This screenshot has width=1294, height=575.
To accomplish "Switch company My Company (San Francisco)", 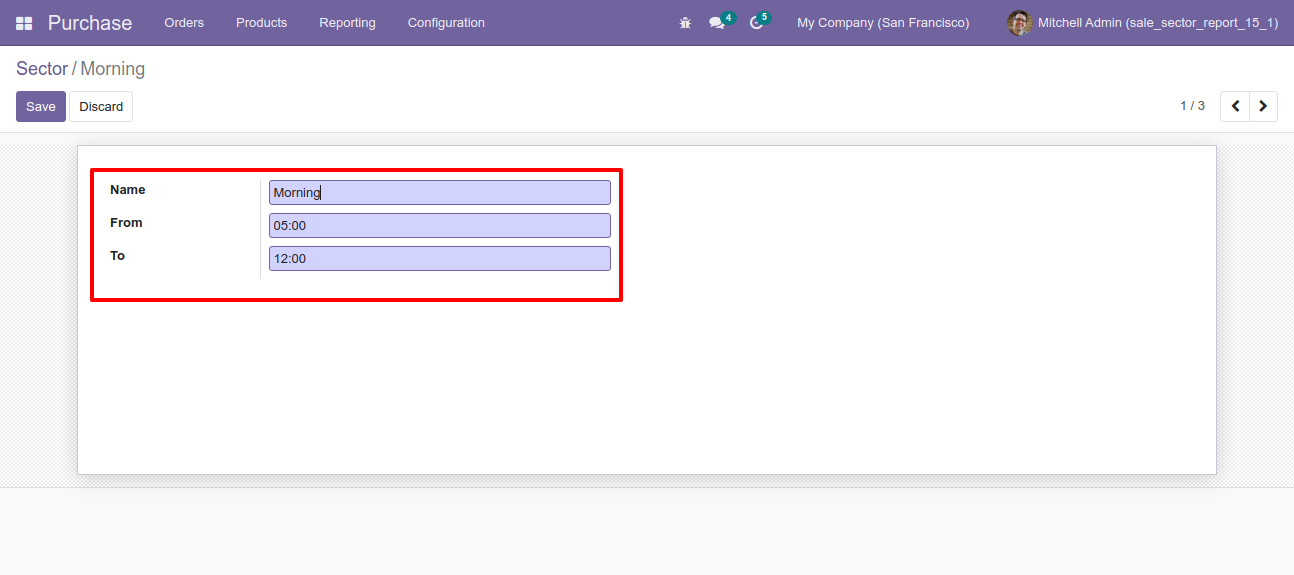I will click(x=883, y=23).
